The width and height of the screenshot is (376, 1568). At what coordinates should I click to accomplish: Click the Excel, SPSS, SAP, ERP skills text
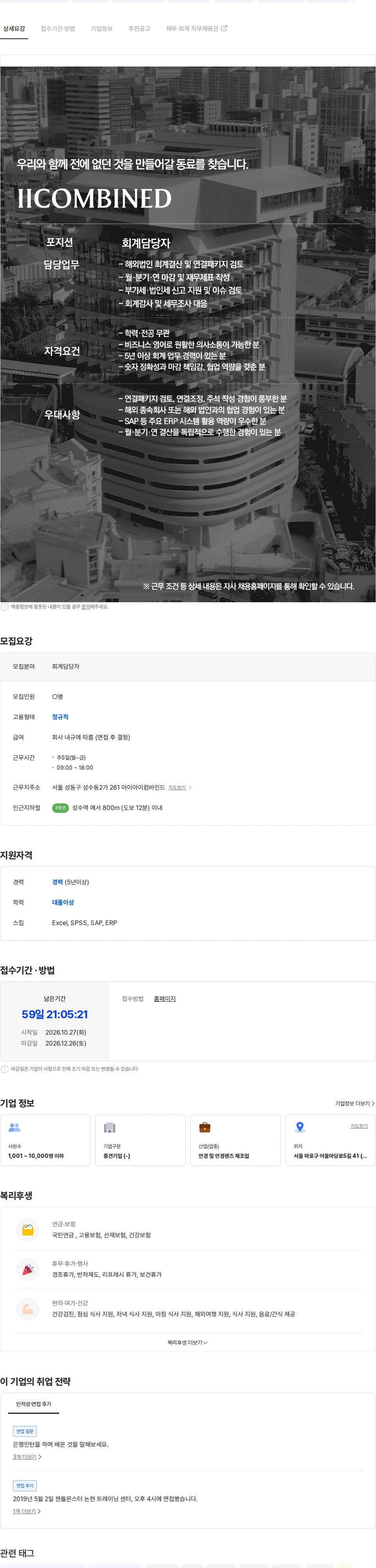85,923
